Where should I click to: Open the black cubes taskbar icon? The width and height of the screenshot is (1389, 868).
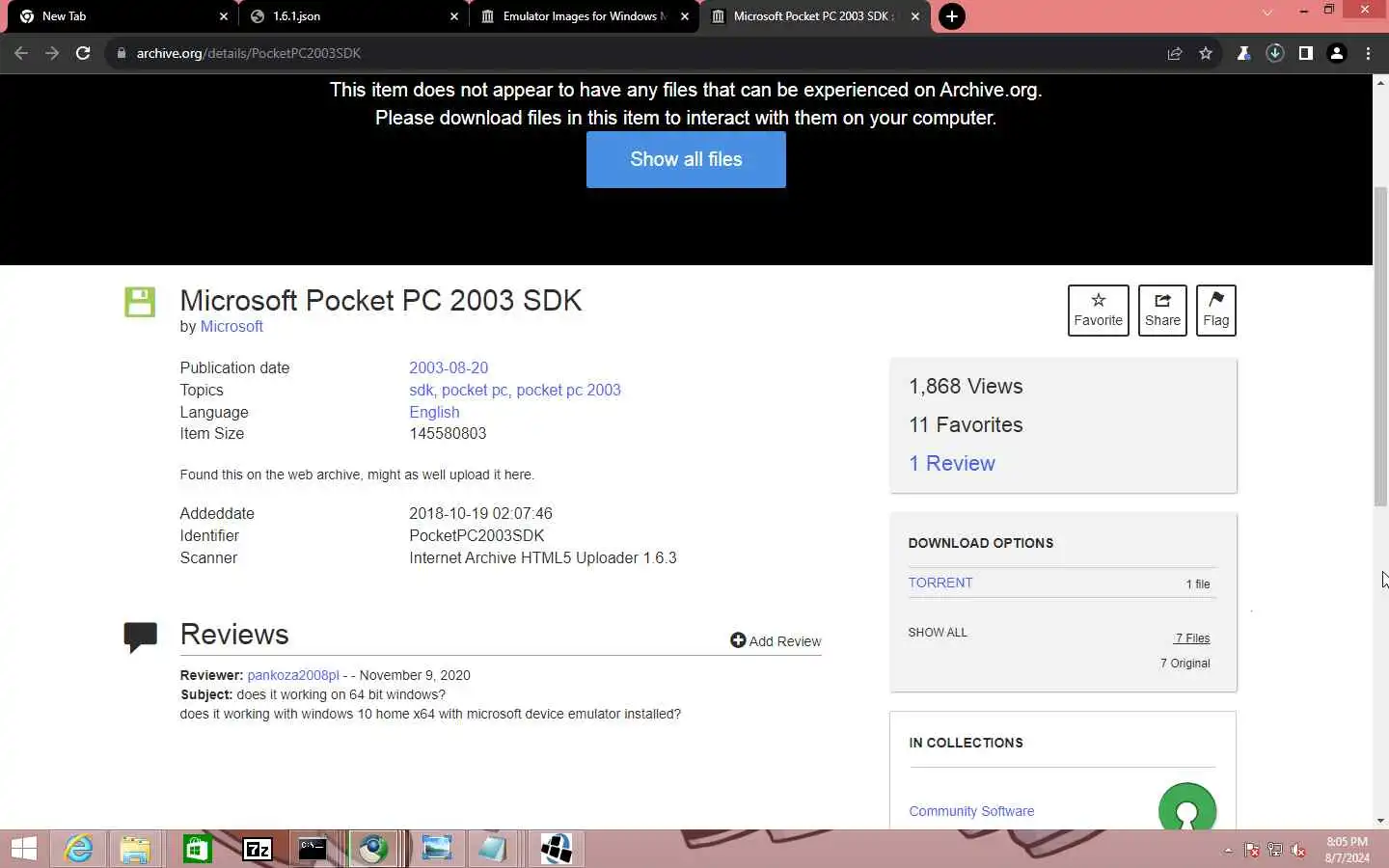coord(557,849)
